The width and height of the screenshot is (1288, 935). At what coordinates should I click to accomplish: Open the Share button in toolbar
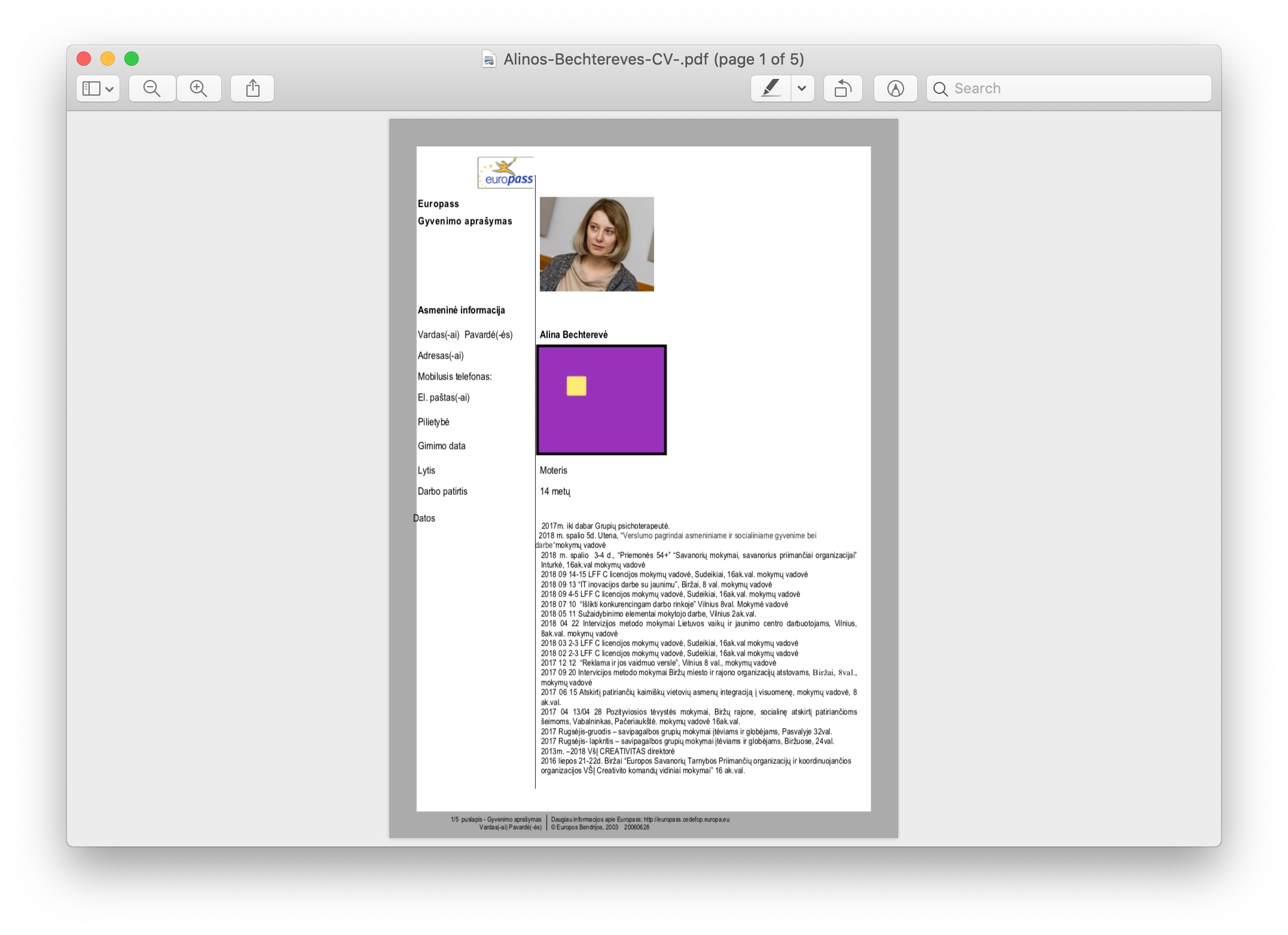pos(252,88)
